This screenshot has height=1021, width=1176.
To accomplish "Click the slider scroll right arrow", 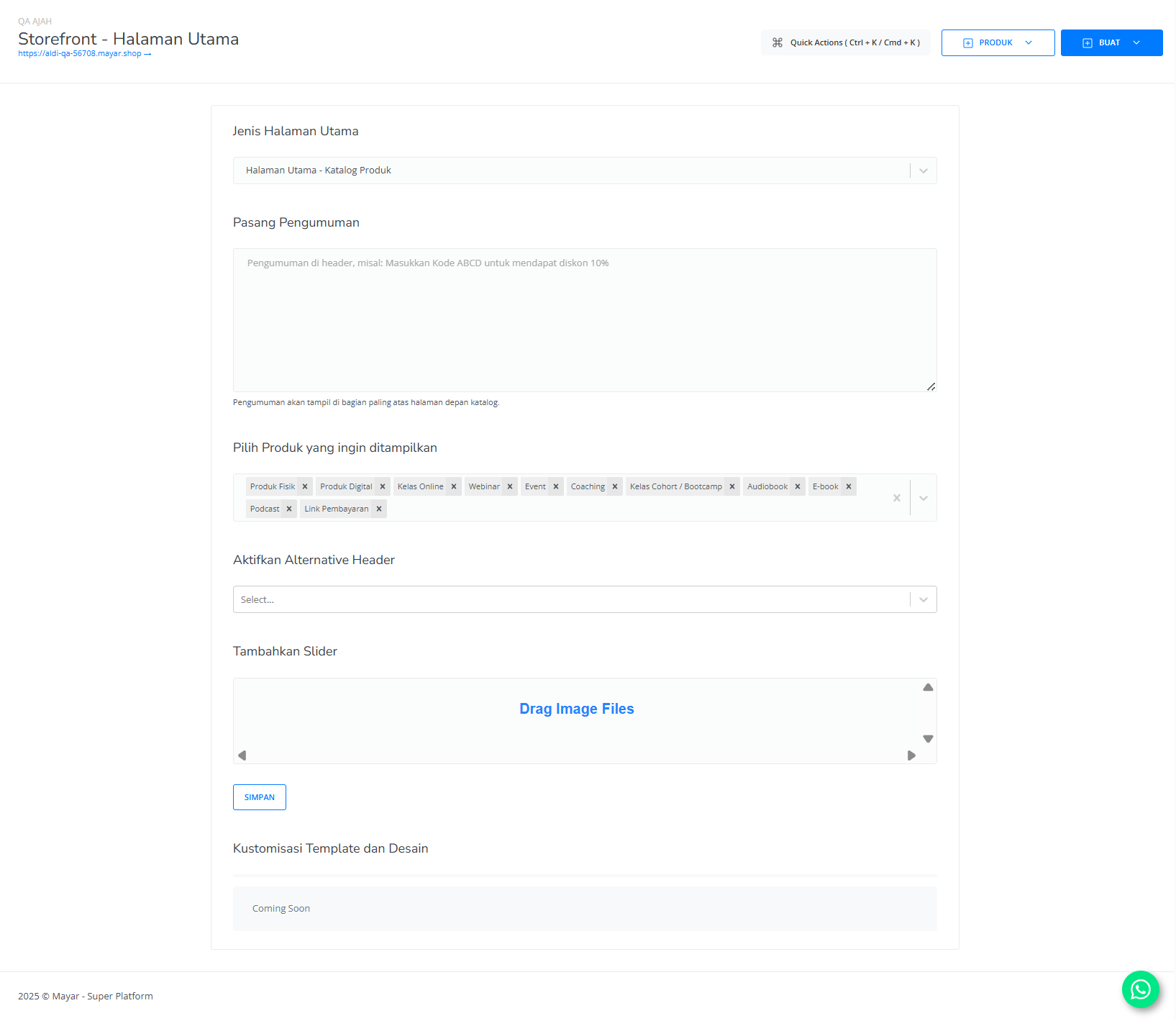I will click(x=912, y=755).
